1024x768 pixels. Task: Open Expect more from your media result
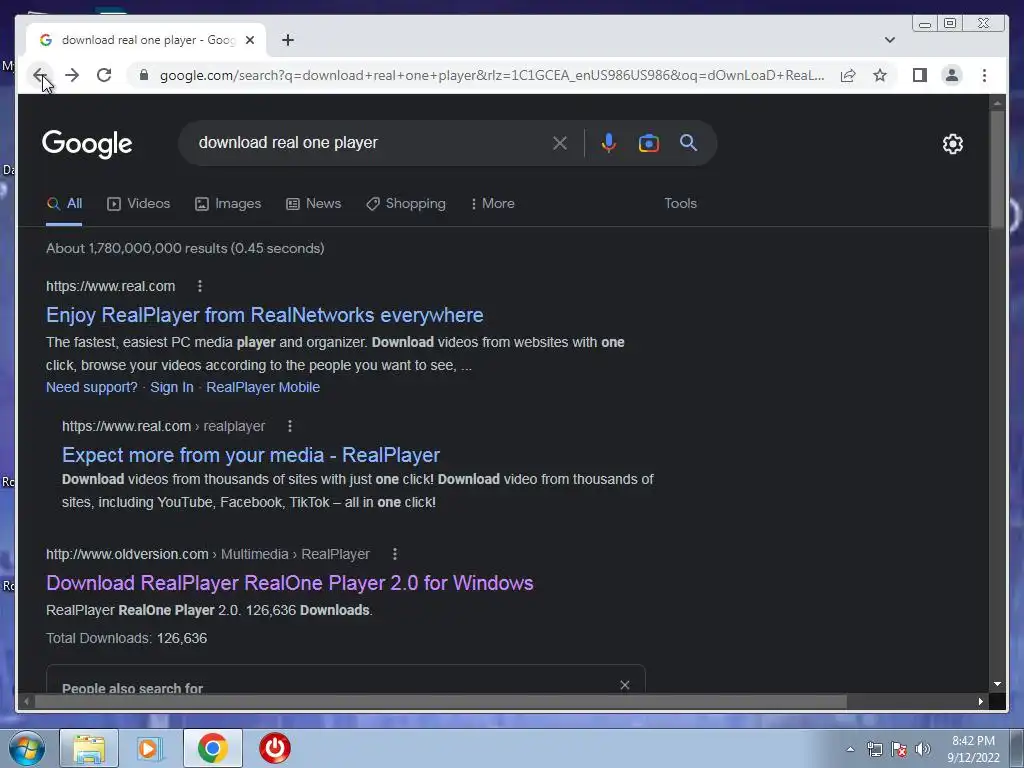tap(251, 455)
